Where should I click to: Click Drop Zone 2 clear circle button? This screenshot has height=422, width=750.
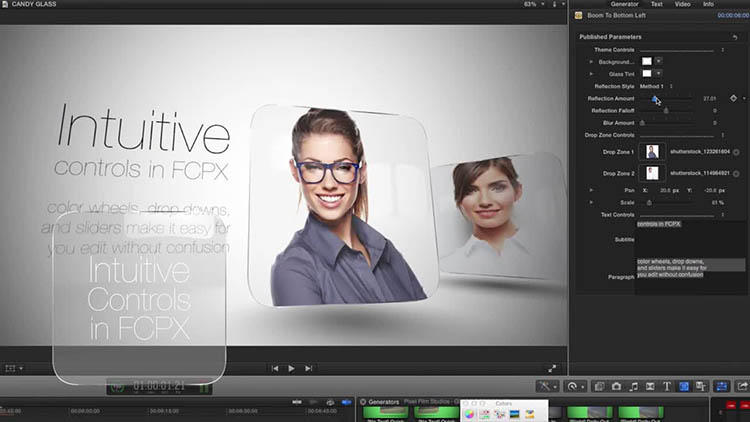(736, 173)
